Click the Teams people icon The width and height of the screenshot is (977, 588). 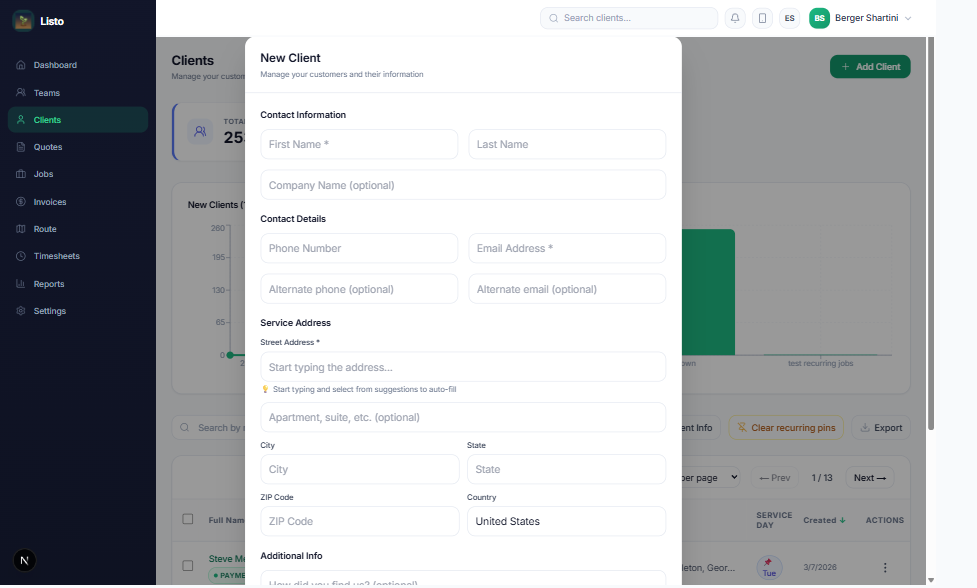click(x=21, y=92)
